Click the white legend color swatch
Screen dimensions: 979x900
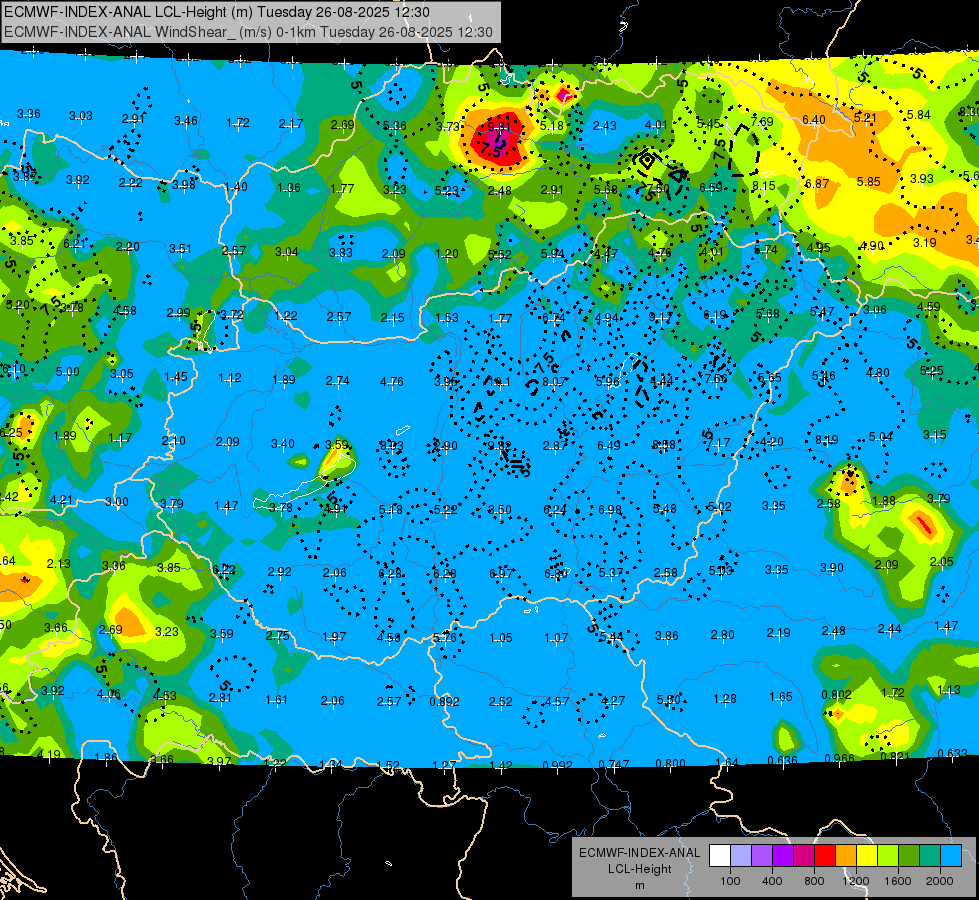tap(720, 856)
